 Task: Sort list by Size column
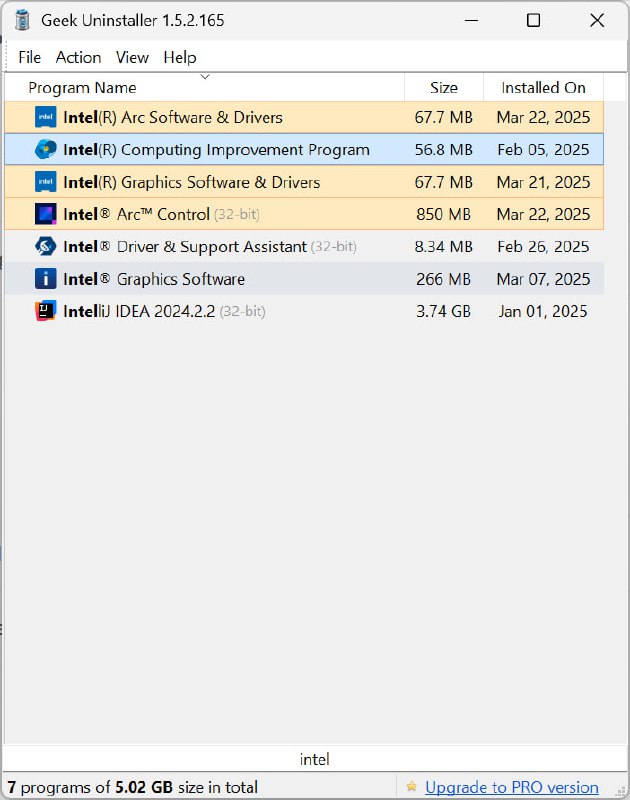point(444,87)
